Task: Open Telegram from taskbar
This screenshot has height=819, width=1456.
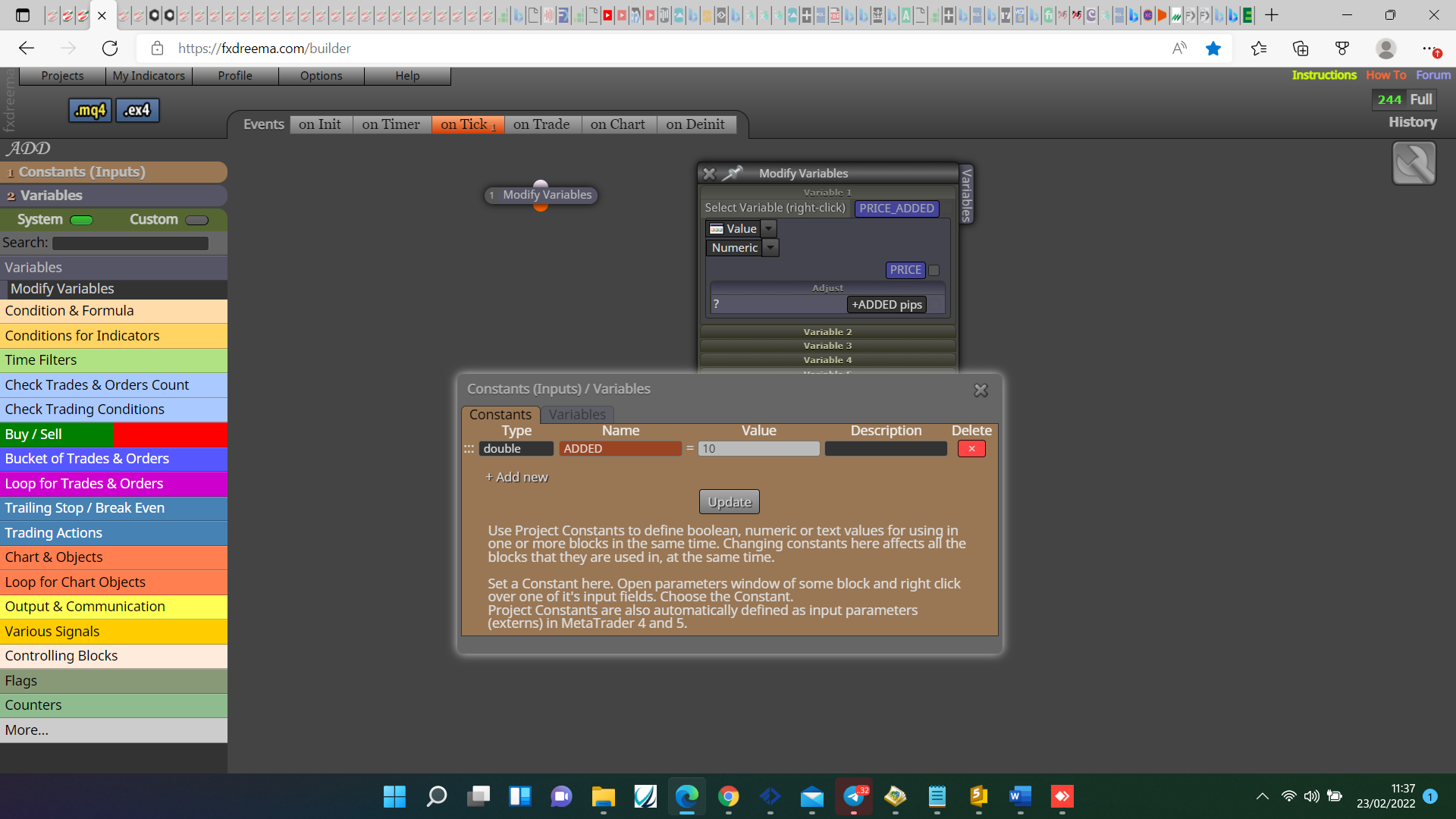Action: [854, 796]
